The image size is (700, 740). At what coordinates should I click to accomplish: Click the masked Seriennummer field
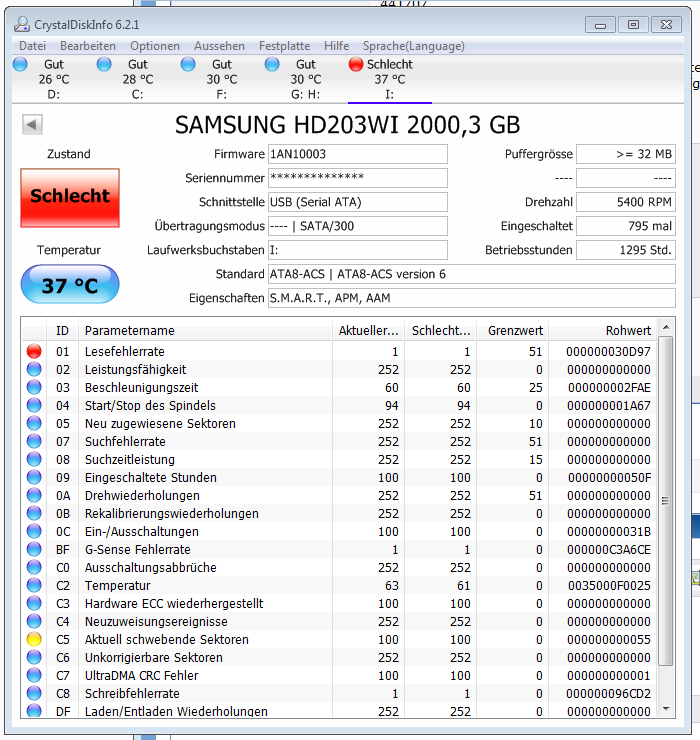click(358, 178)
